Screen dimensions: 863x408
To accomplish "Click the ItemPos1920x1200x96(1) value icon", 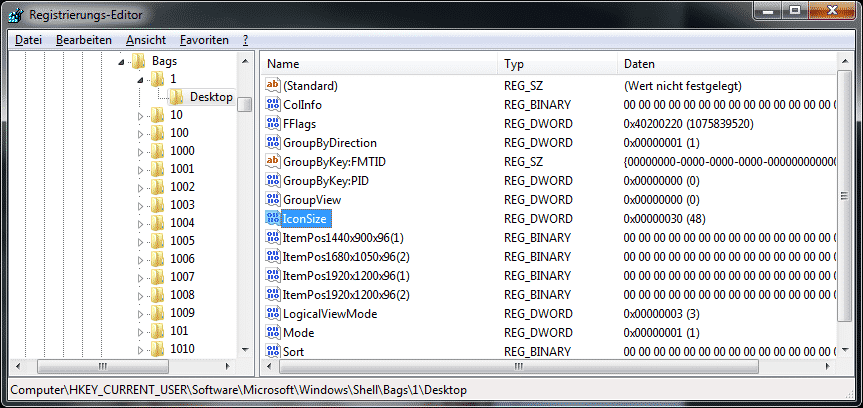I will tap(272, 275).
